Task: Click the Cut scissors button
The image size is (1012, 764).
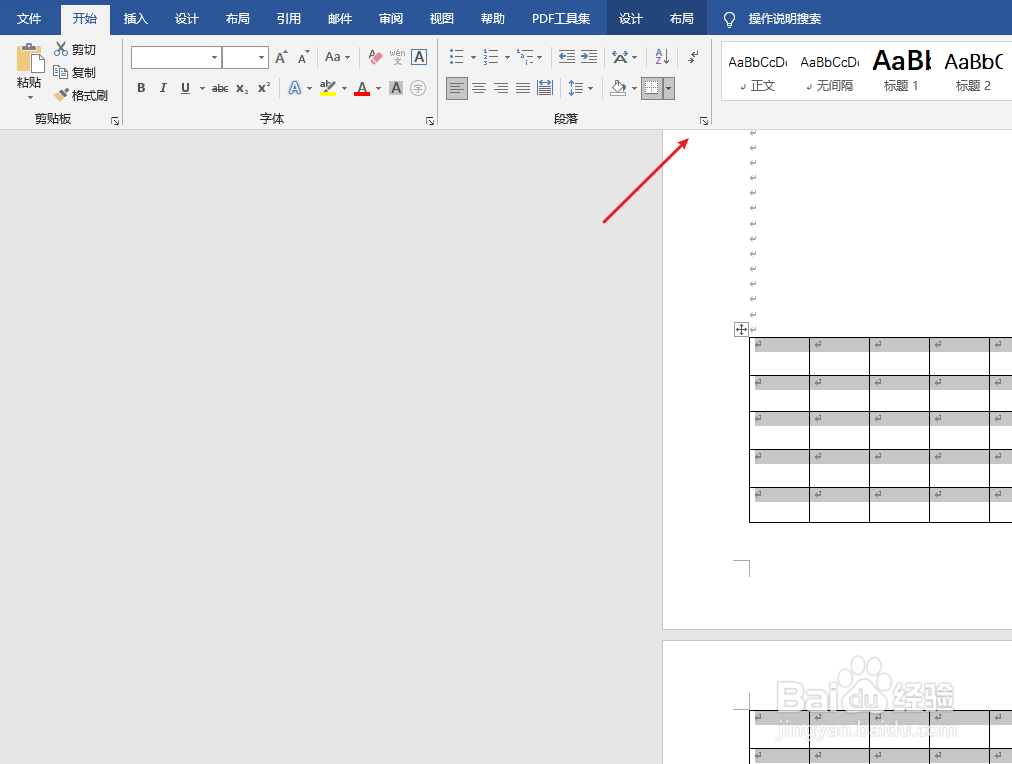Action: click(x=75, y=50)
